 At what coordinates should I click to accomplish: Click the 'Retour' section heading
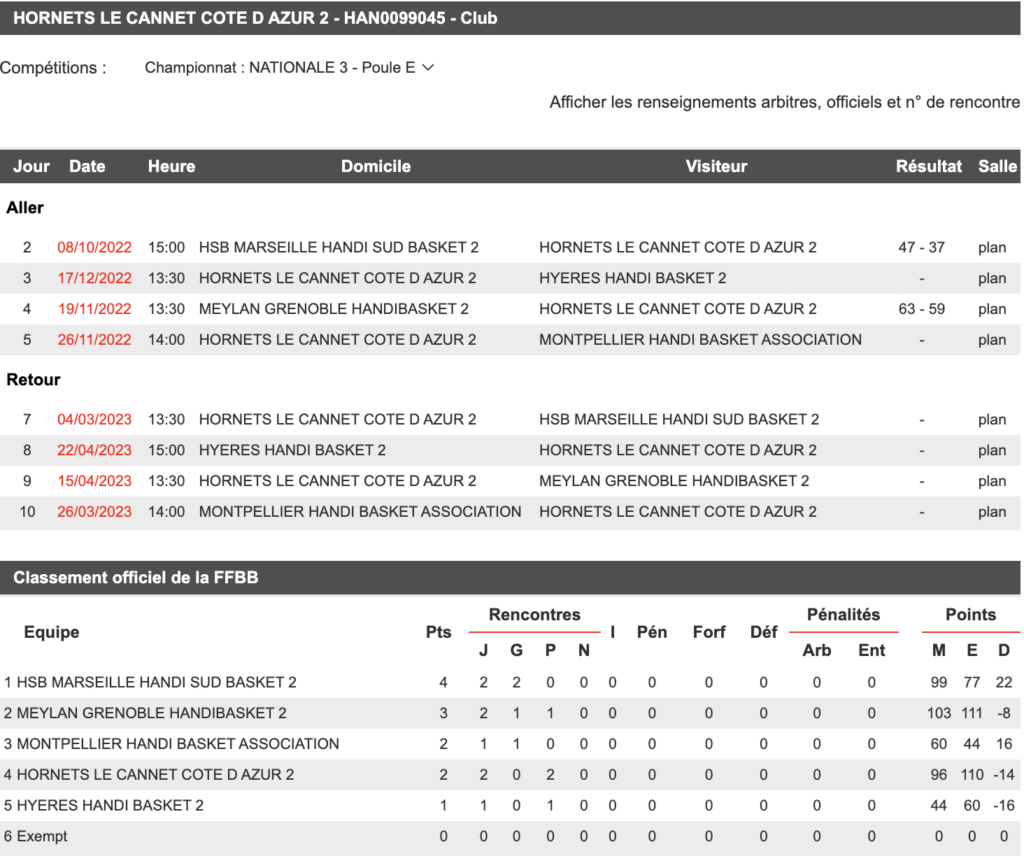pyautogui.click(x=33, y=379)
